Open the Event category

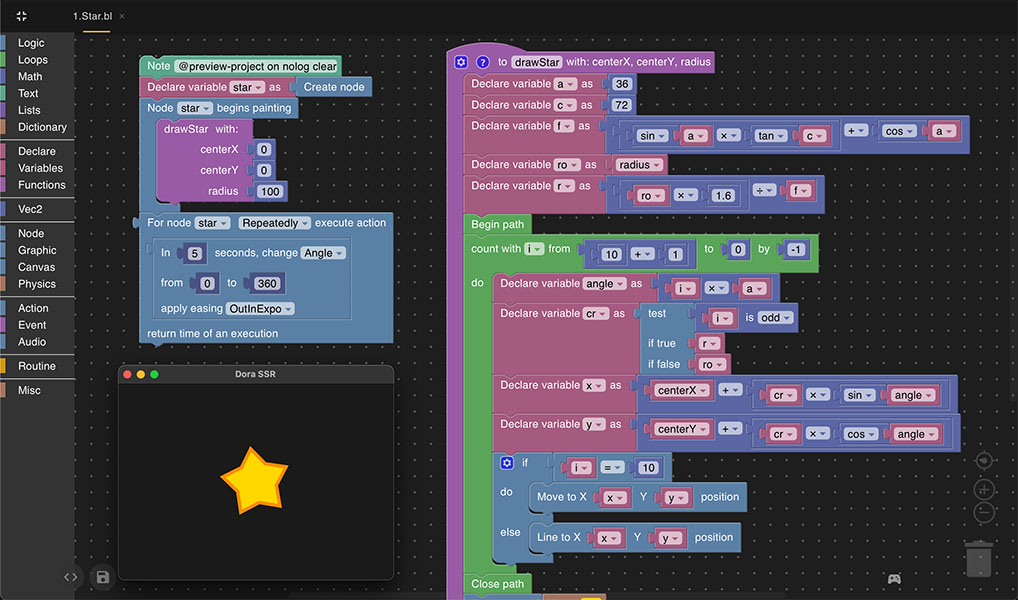pos(32,325)
